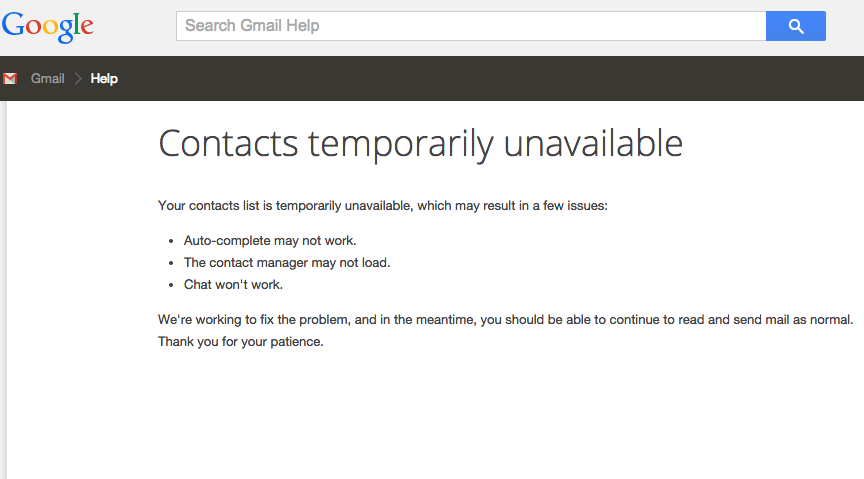This screenshot has width=864, height=479.
Task: Click the breadcrumb chevron between Gmail and Help
Action: pos(78,78)
